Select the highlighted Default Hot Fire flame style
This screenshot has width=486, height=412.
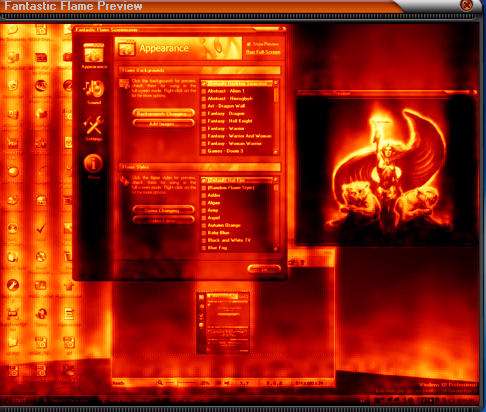(237, 180)
